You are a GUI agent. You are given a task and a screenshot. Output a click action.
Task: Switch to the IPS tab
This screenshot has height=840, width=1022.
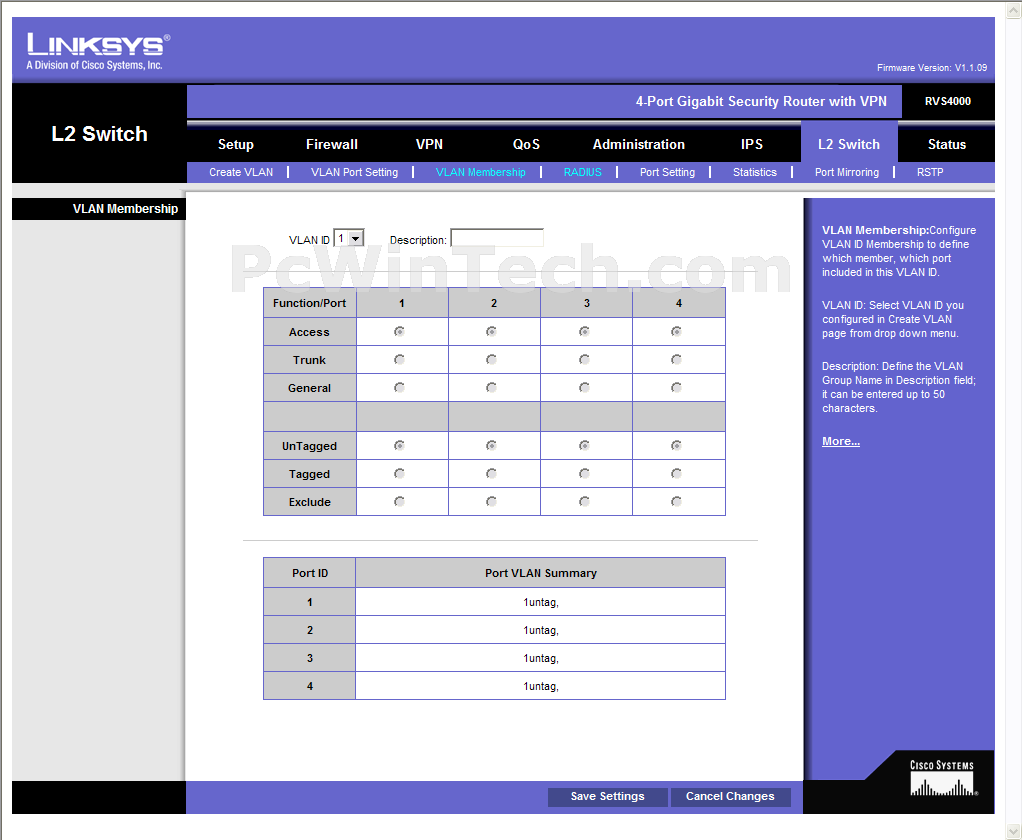(752, 145)
